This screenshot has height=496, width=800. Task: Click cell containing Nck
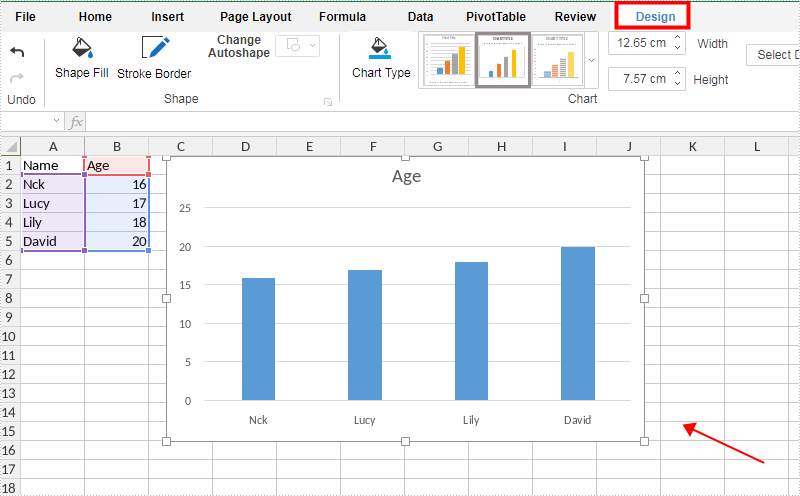coord(53,184)
